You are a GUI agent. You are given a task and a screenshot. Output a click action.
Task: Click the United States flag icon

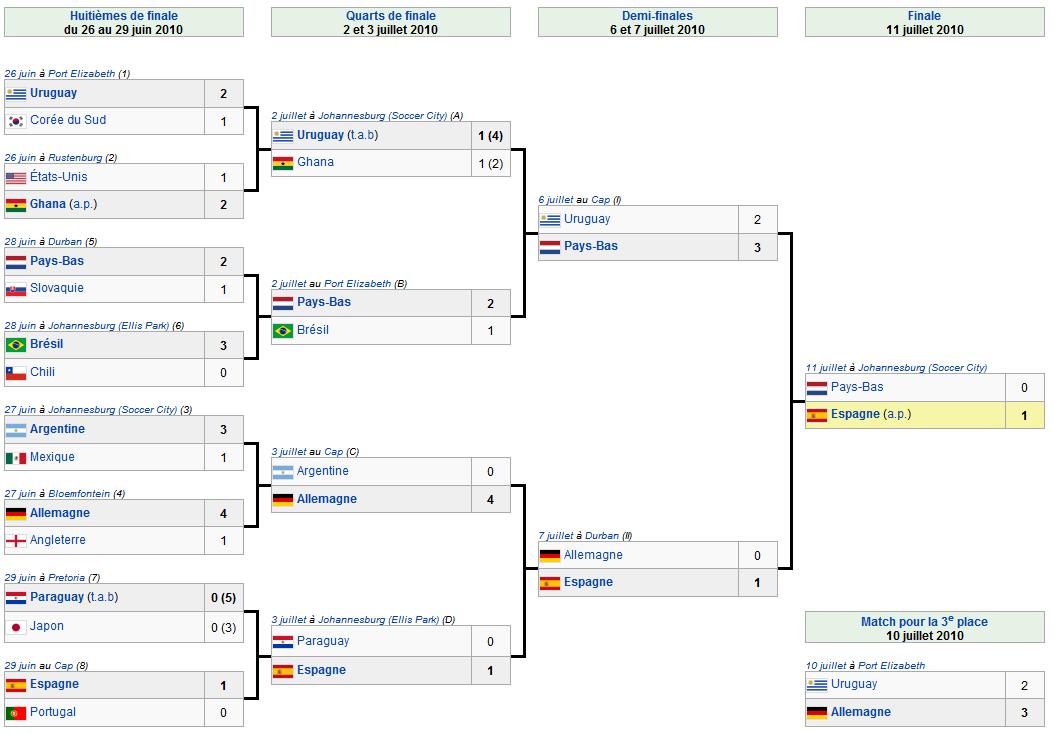pyautogui.click(x=16, y=177)
